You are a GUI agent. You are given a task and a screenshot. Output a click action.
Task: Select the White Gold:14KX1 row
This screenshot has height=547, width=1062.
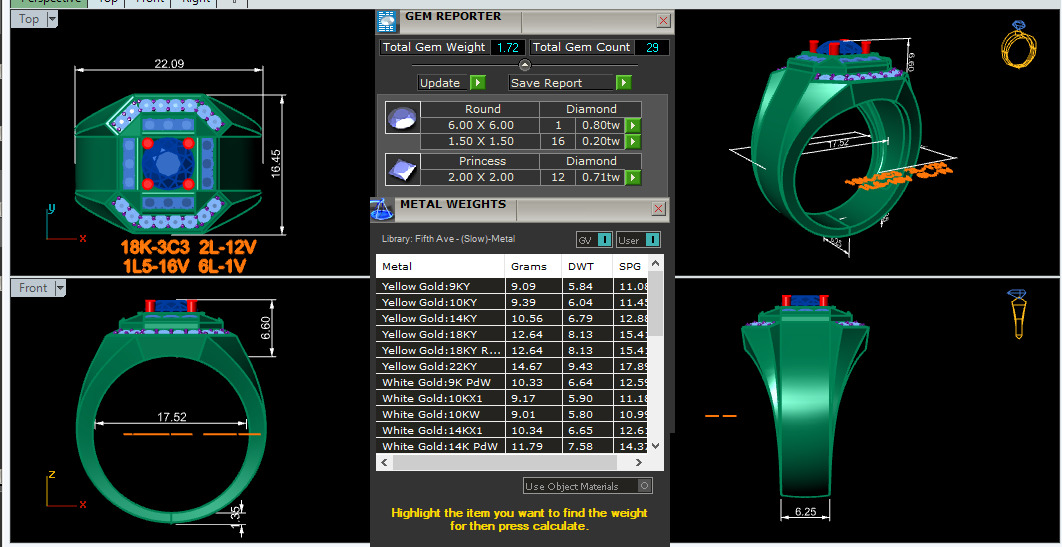pos(512,431)
